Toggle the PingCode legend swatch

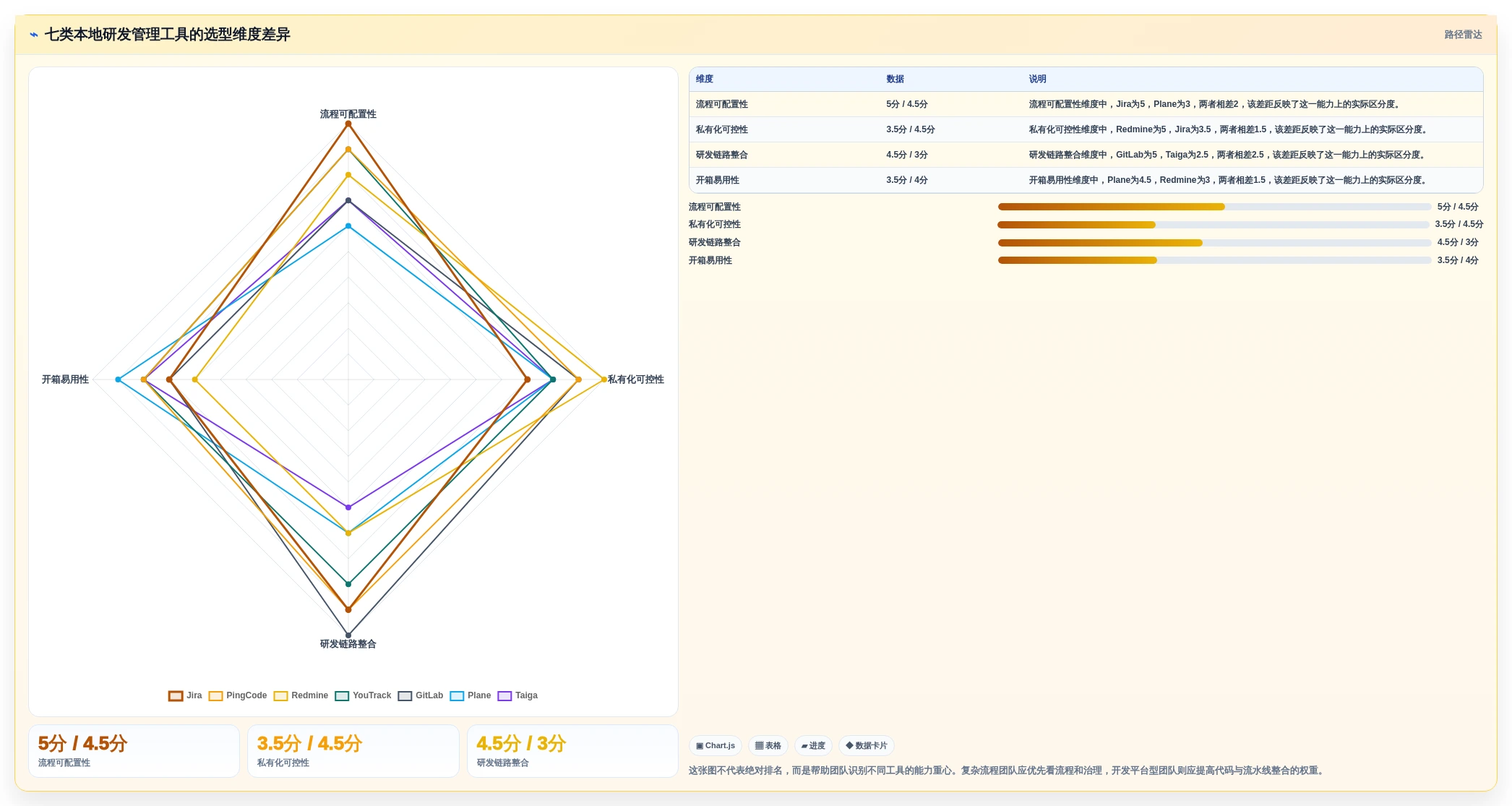coord(215,695)
